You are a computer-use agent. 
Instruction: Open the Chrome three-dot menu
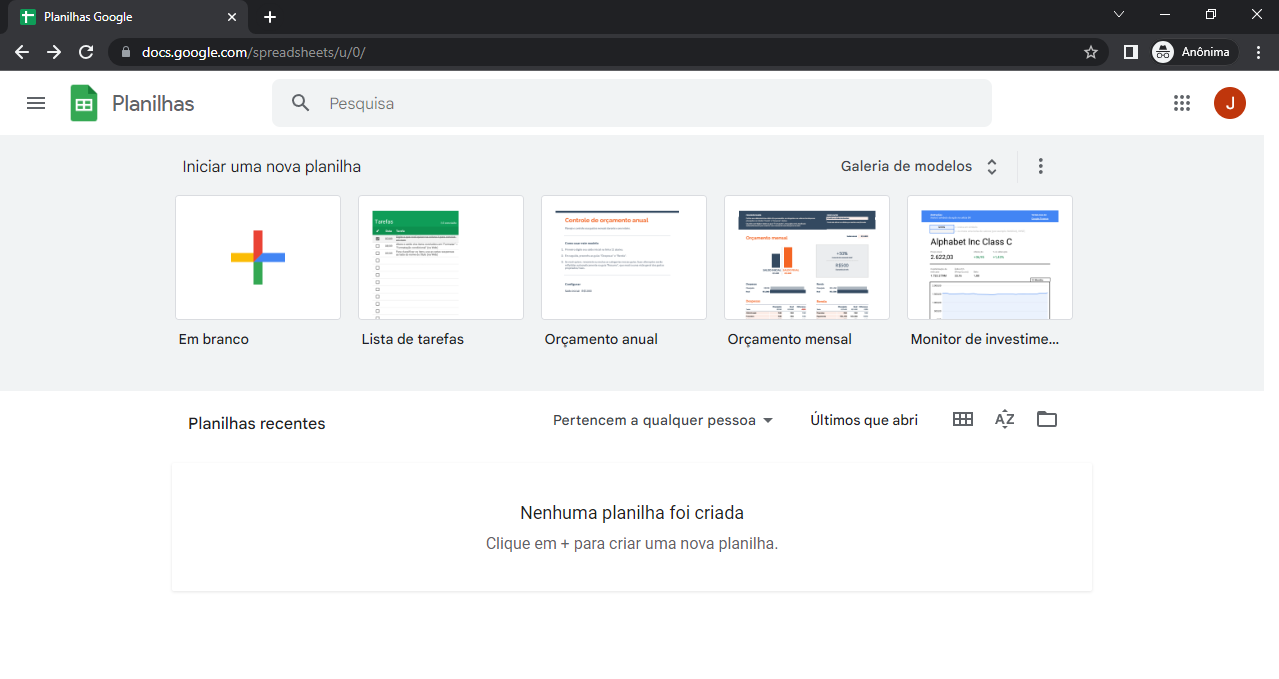[x=1257, y=52]
